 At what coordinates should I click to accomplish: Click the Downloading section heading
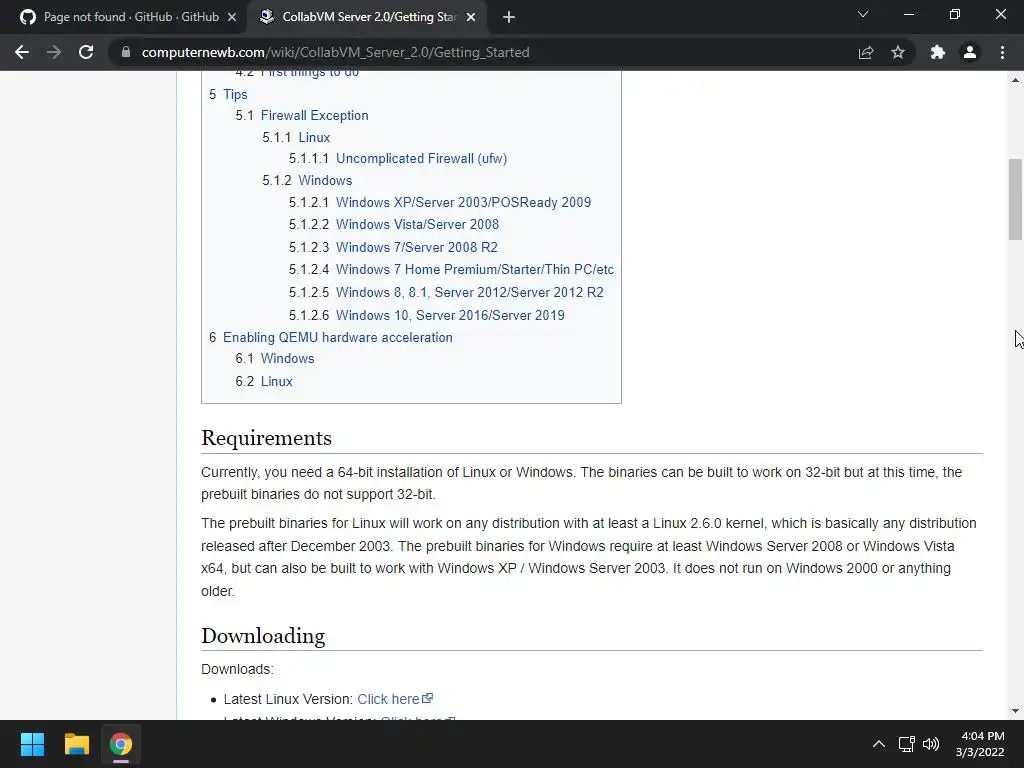263,636
